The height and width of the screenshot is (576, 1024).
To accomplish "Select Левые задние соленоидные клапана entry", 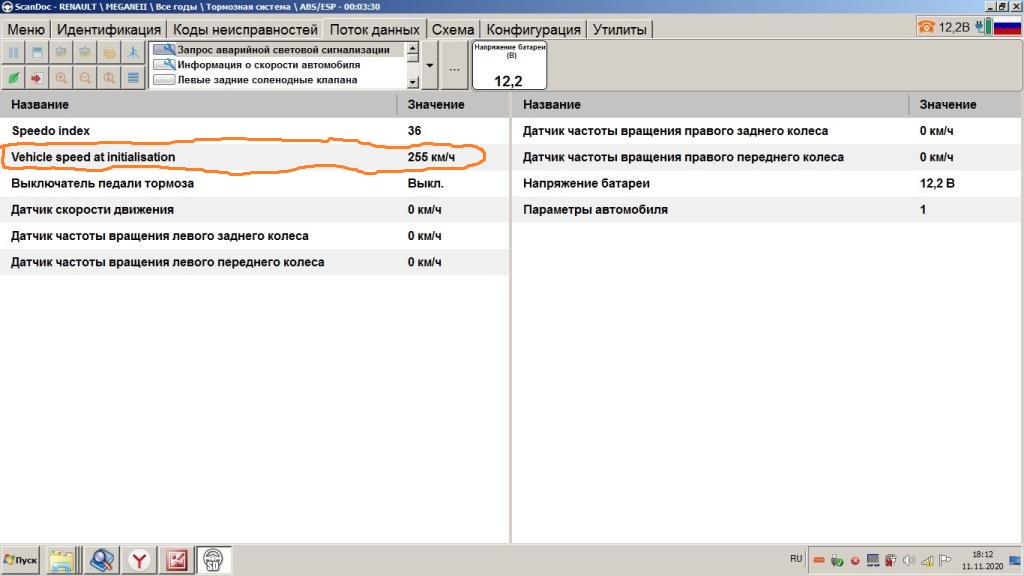I will coord(278,80).
